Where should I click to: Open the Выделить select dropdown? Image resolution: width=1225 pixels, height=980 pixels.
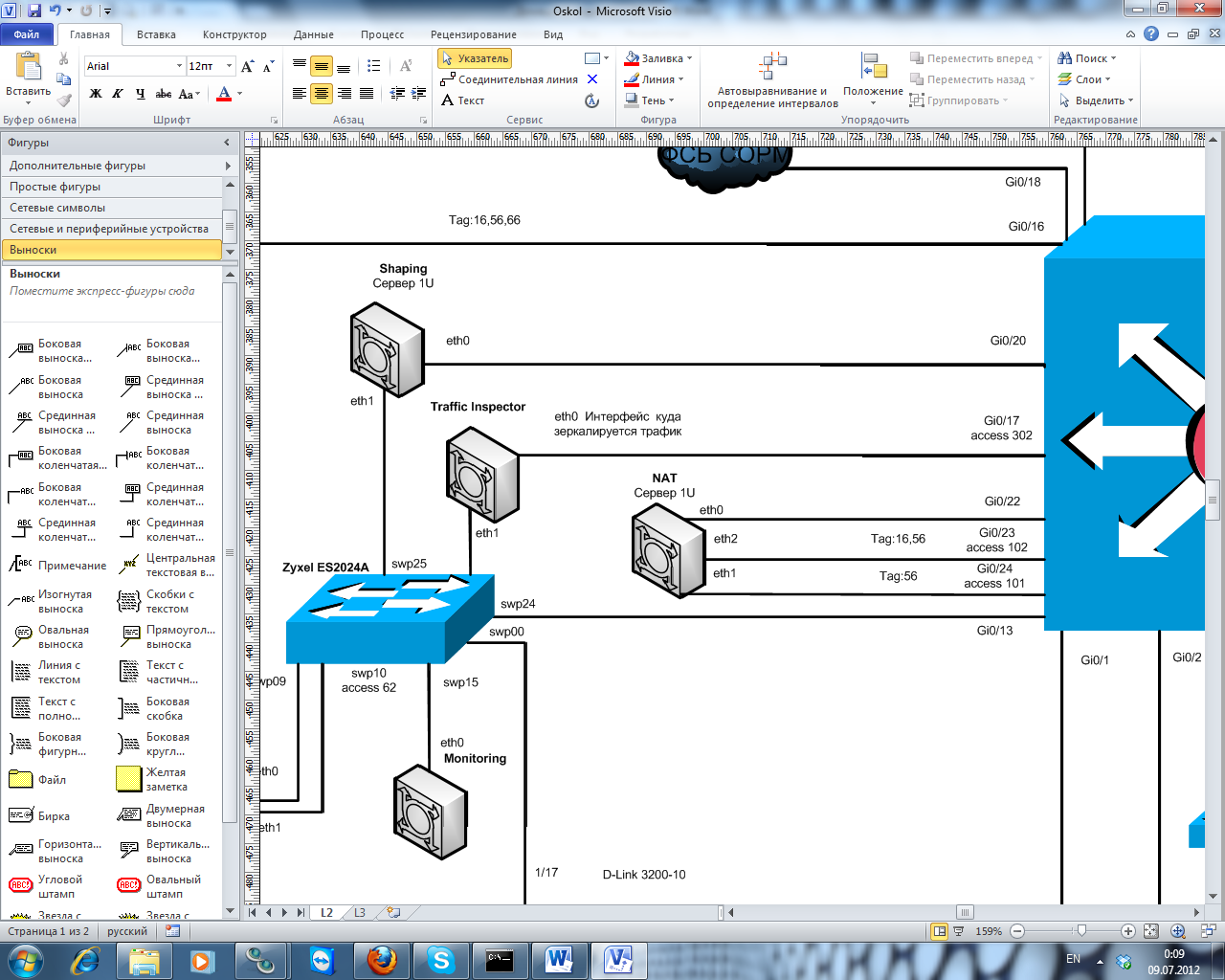point(1096,100)
